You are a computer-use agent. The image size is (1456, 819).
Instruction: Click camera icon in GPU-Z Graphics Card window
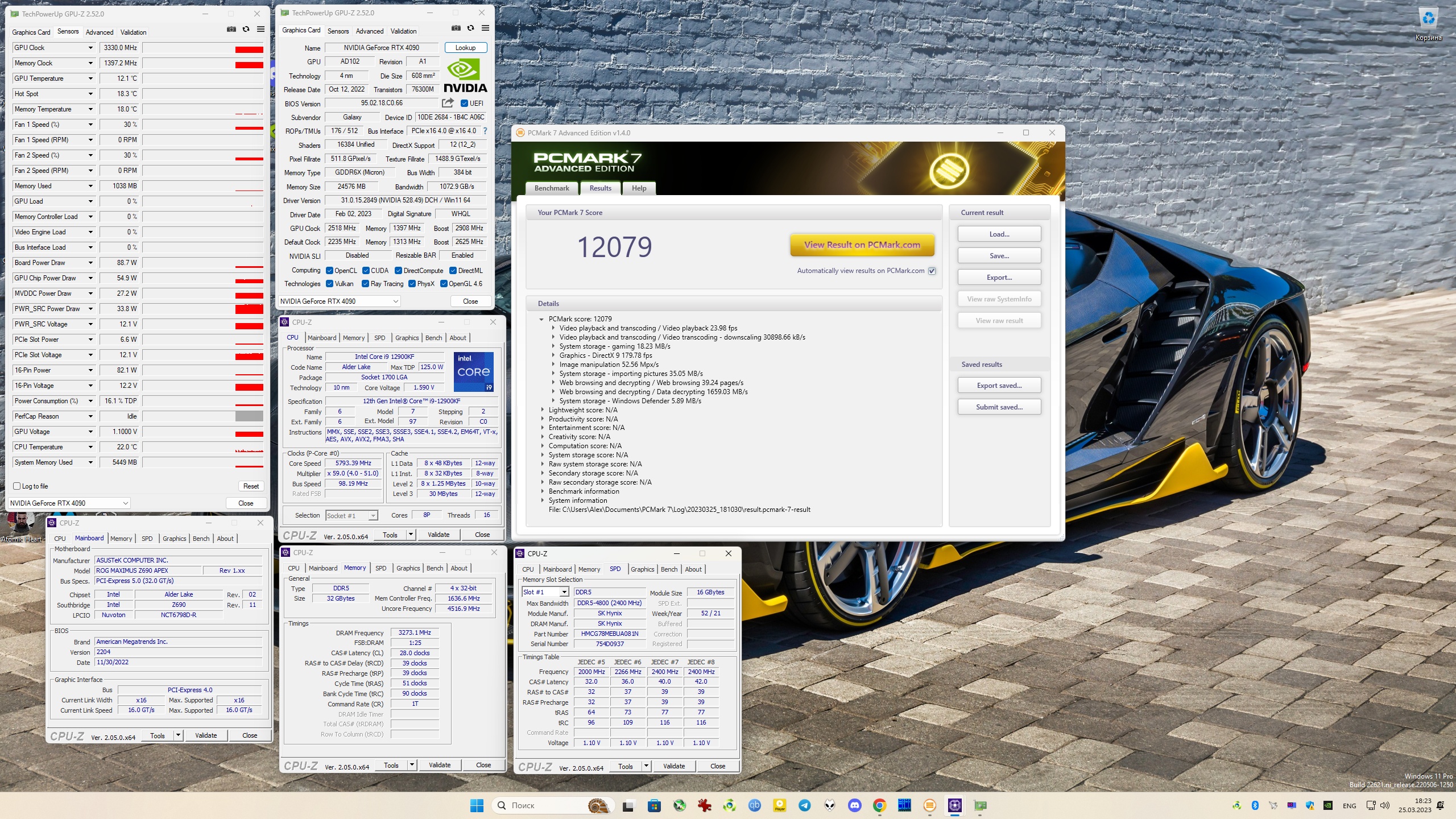click(456, 28)
